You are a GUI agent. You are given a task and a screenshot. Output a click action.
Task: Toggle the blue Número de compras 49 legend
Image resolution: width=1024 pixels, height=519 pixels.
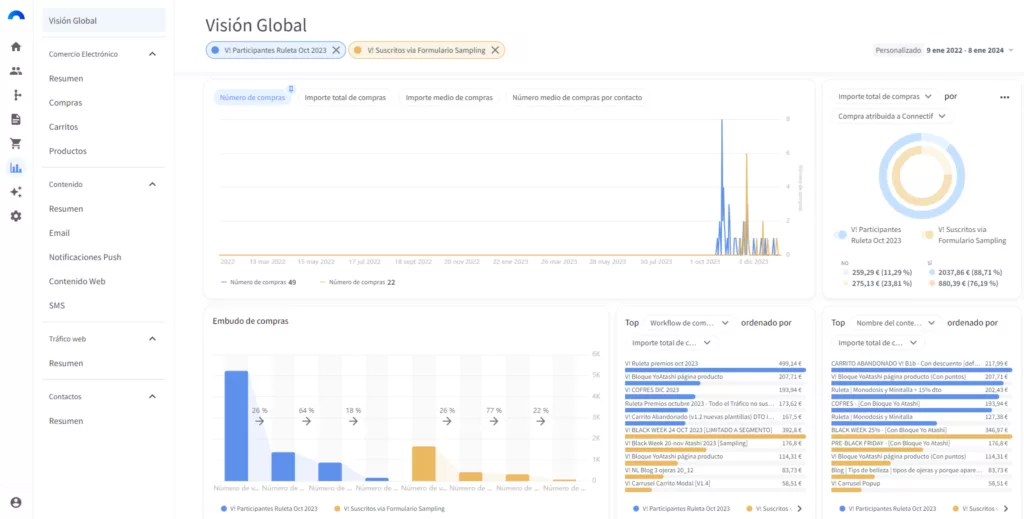[259, 283]
